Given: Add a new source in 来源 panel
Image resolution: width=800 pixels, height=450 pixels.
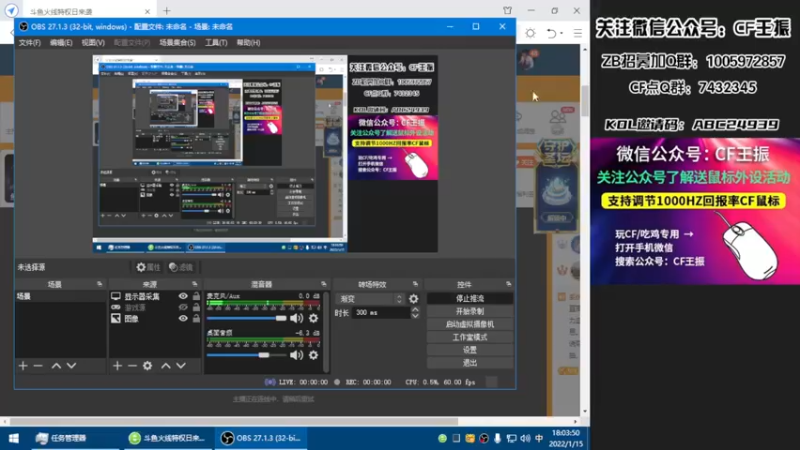Looking at the screenshot, I should [117, 366].
